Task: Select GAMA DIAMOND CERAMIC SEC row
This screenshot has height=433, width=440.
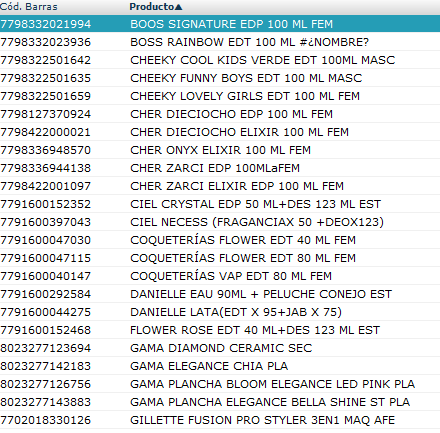Action: click(x=220, y=348)
